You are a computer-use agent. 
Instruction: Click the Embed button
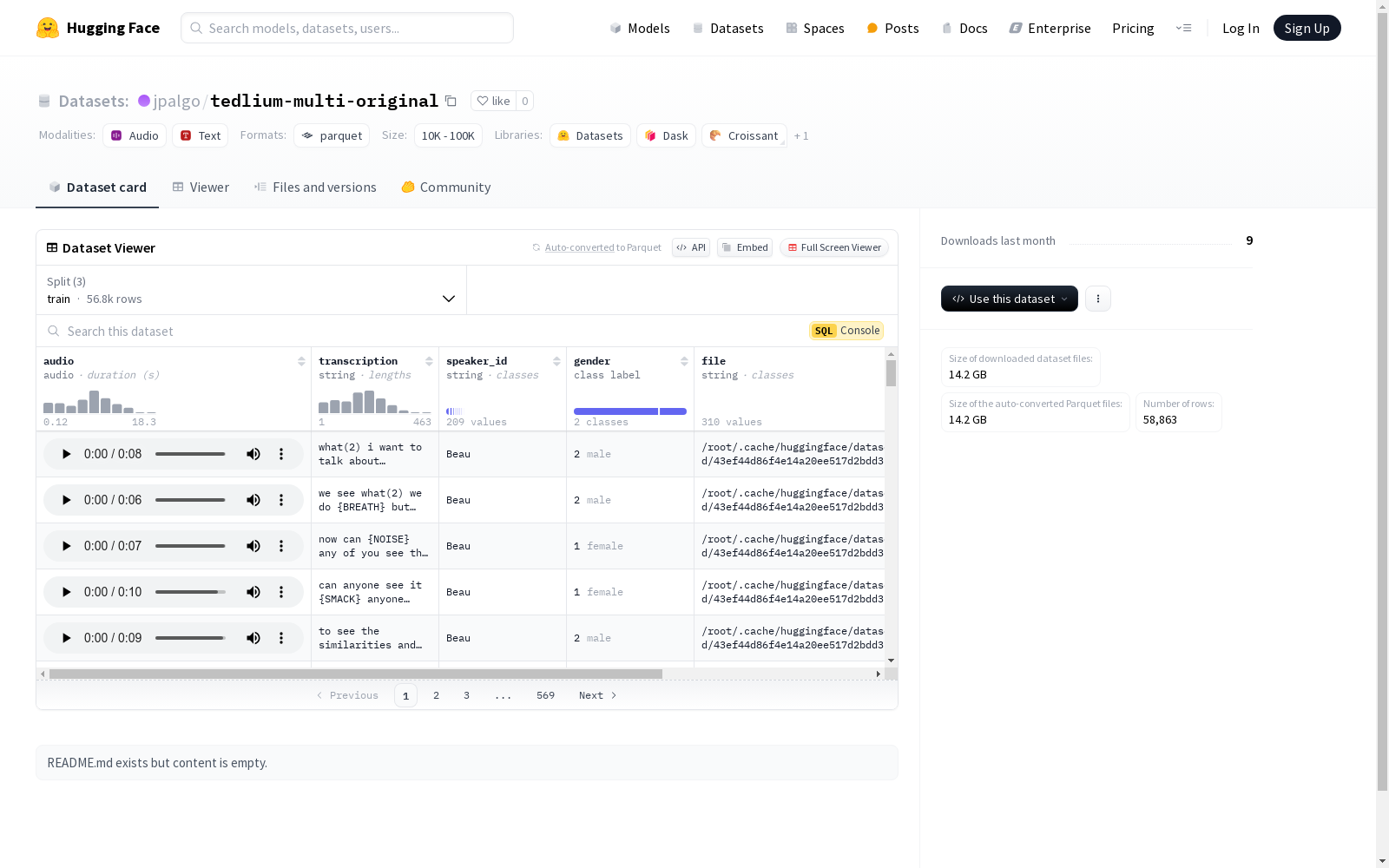(x=745, y=247)
